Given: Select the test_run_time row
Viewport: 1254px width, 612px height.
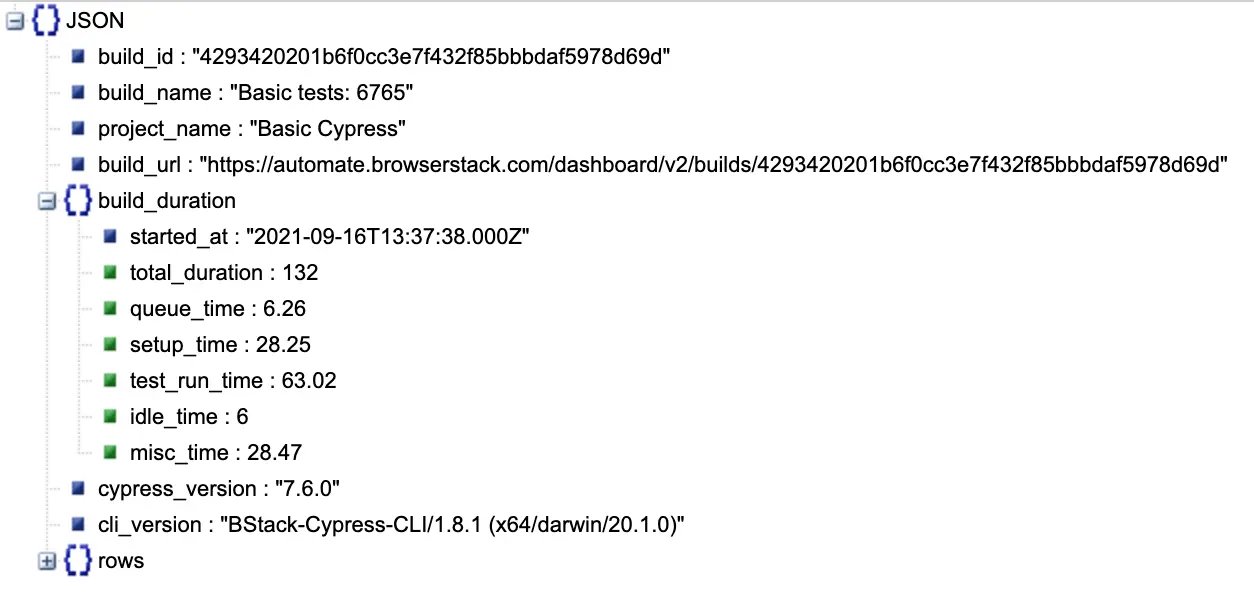Looking at the screenshot, I should [233, 381].
